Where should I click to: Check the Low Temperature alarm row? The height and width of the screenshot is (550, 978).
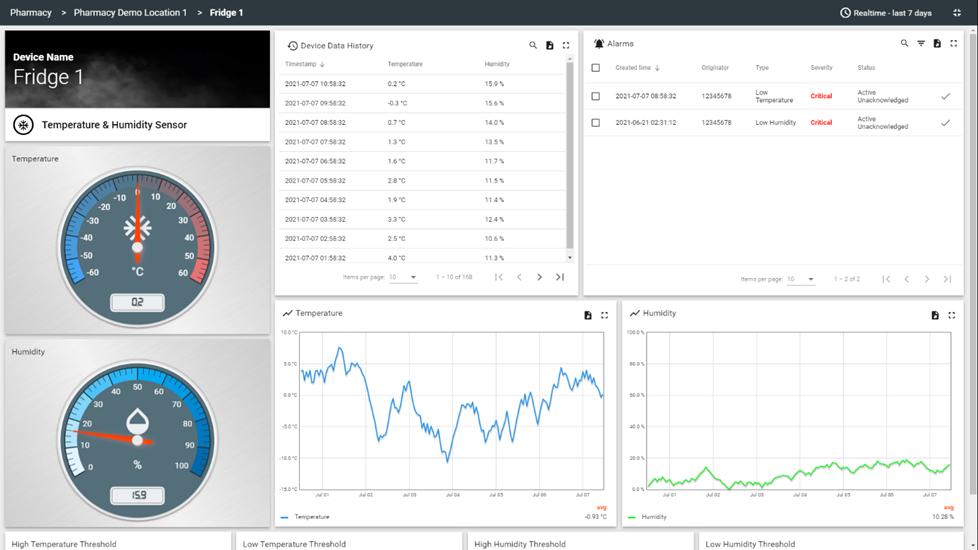pyautogui.click(x=596, y=97)
